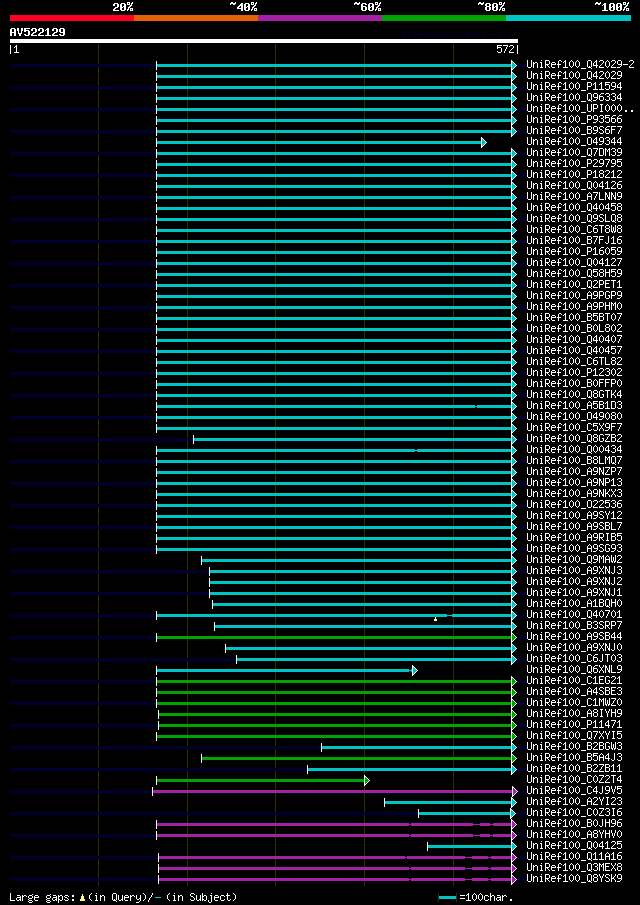Click label UniRef100_O22536
640x905 pixels.
(574, 505)
